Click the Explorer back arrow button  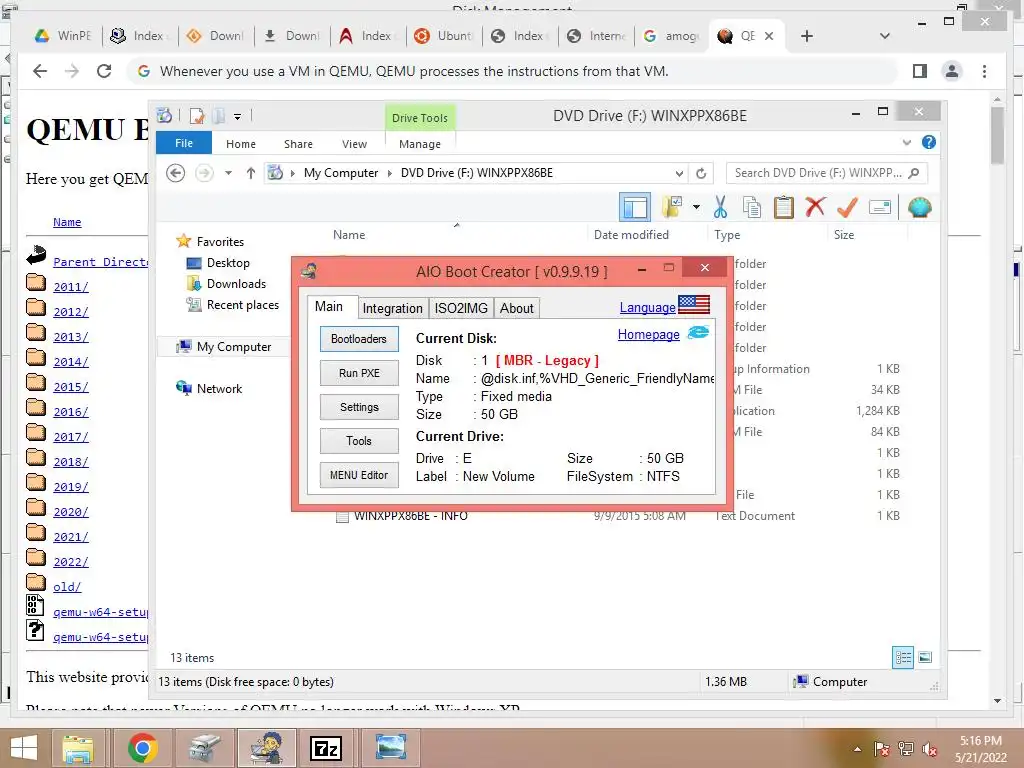176,173
